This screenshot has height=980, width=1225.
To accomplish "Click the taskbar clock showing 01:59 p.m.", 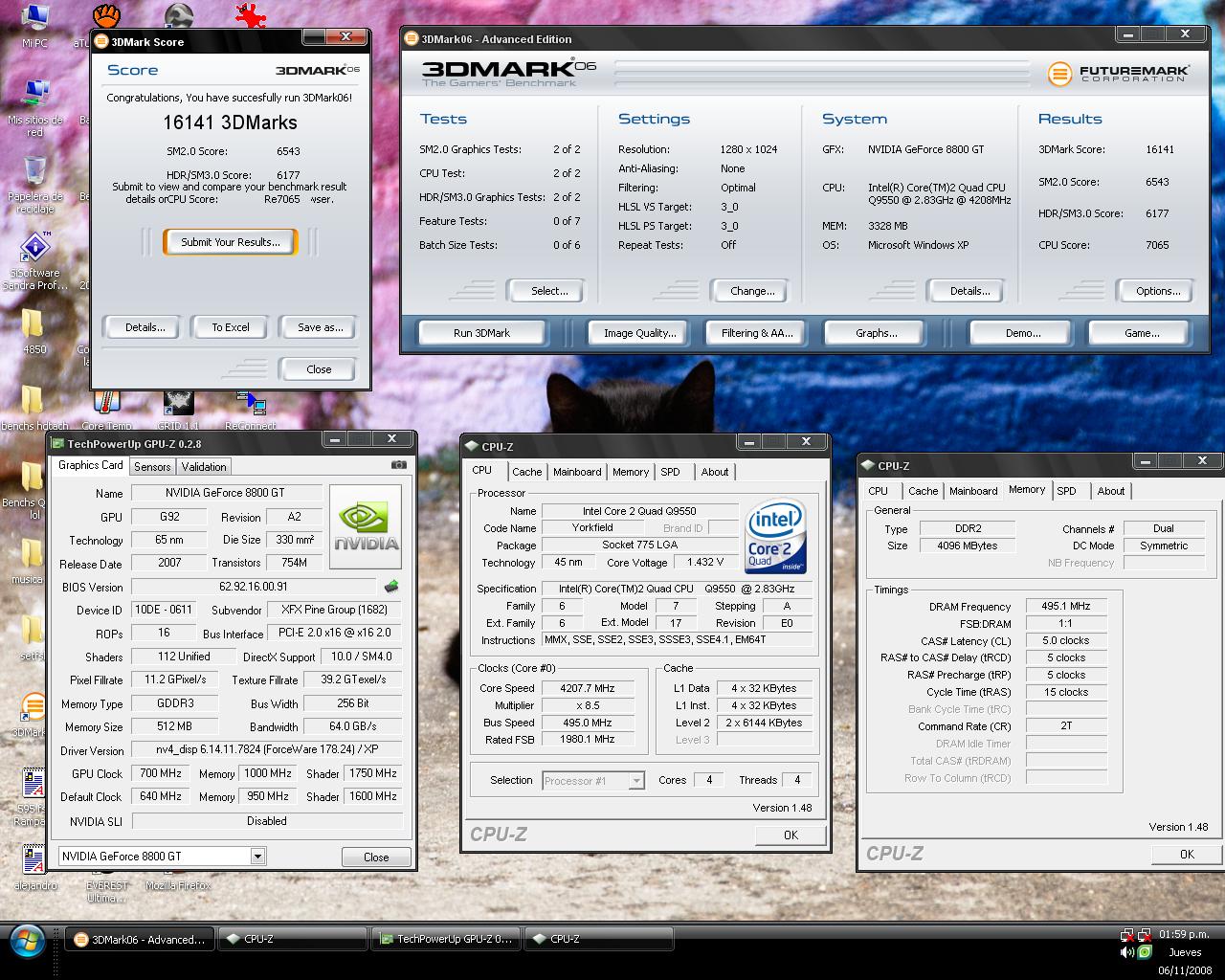I will 1184,934.
